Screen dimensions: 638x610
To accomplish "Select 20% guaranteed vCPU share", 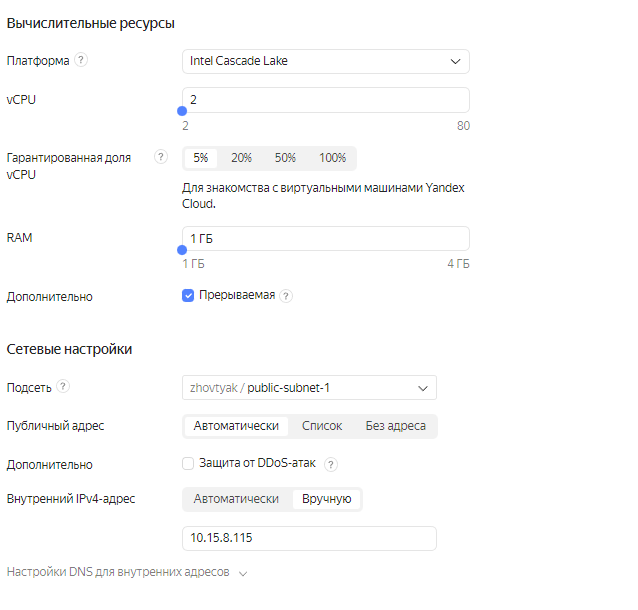I will [241, 158].
